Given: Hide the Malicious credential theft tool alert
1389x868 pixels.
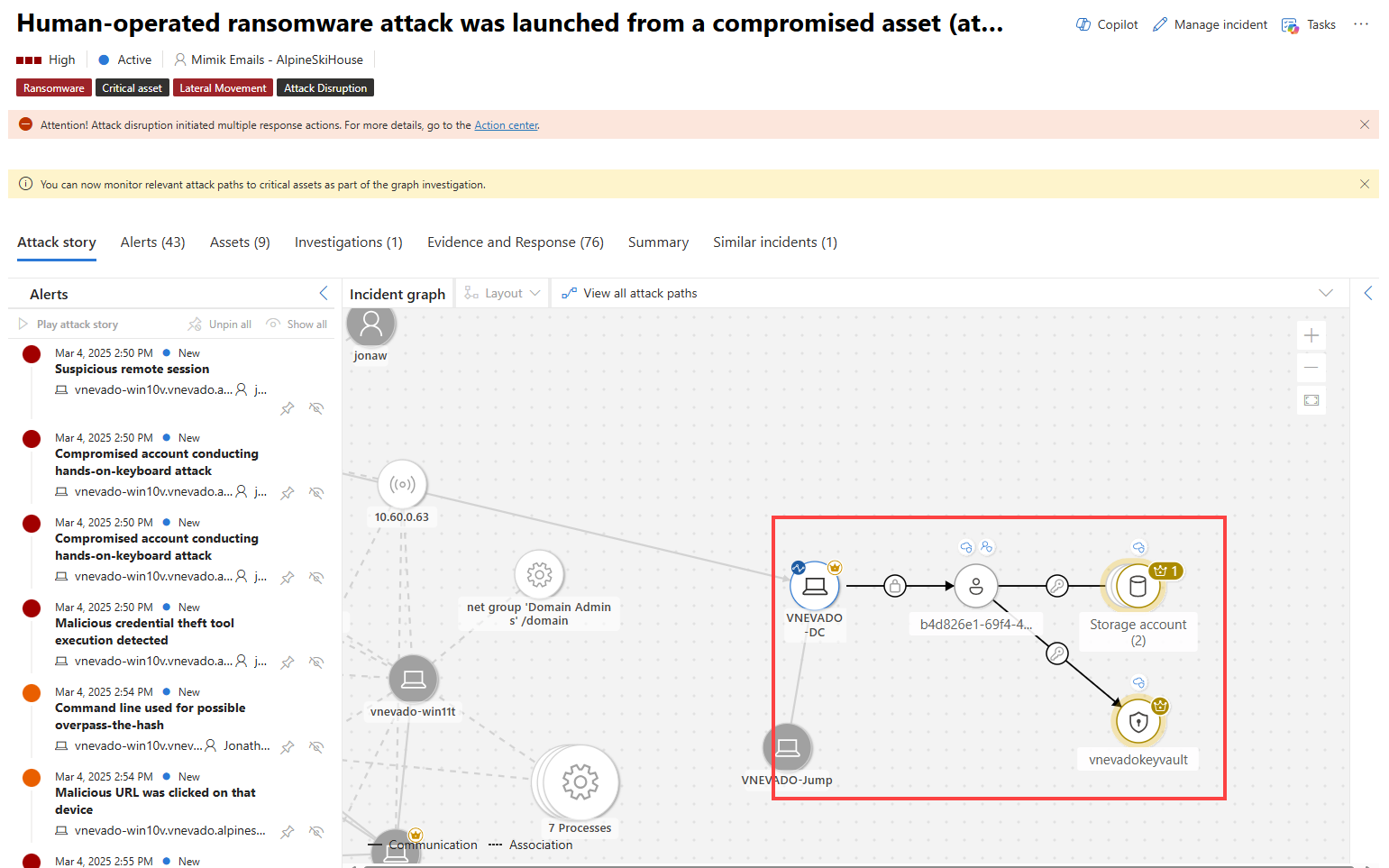Looking at the screenshot, I should pyautogui.click(x=316, y=662).
